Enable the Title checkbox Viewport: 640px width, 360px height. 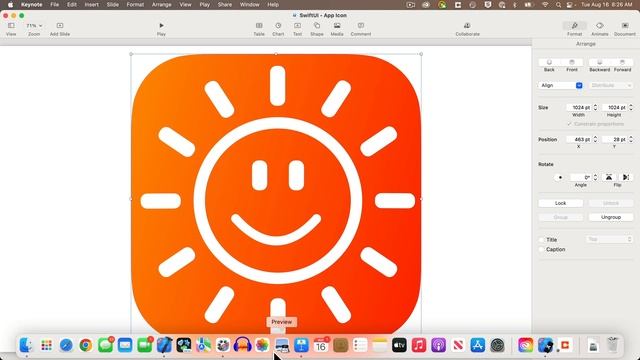click(542, 240)
